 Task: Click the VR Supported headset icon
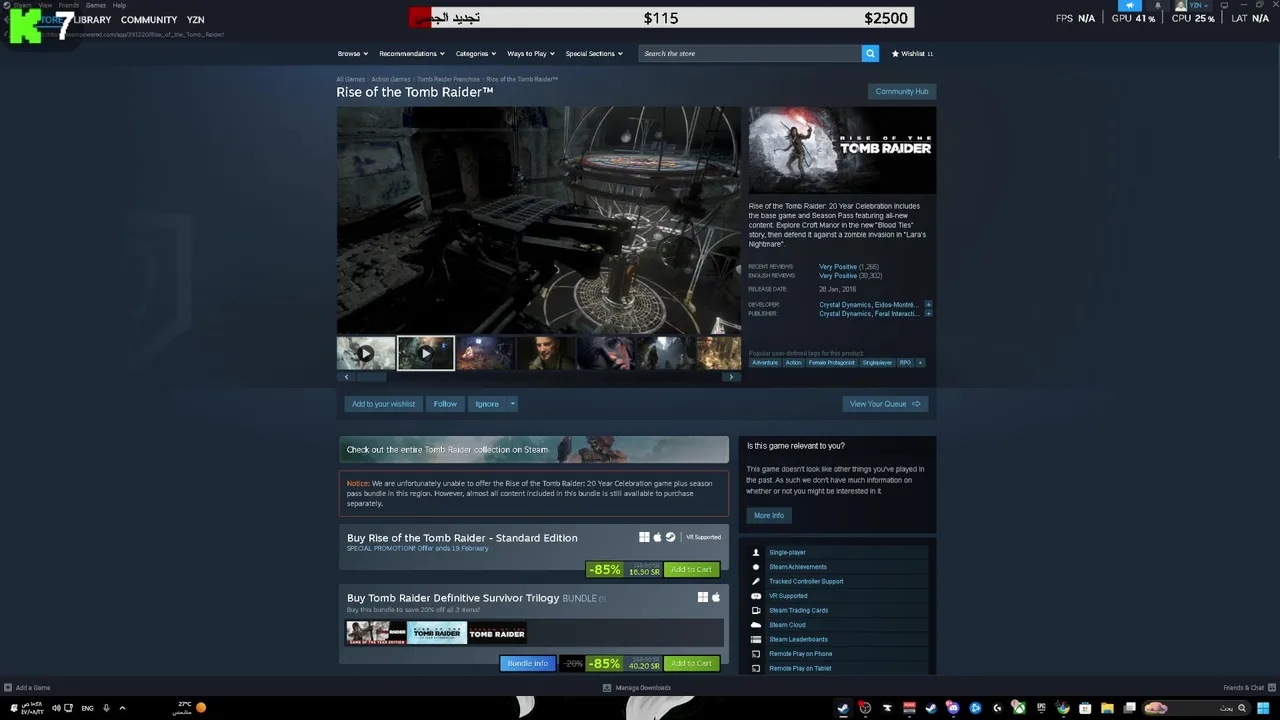tap(756, 596)
